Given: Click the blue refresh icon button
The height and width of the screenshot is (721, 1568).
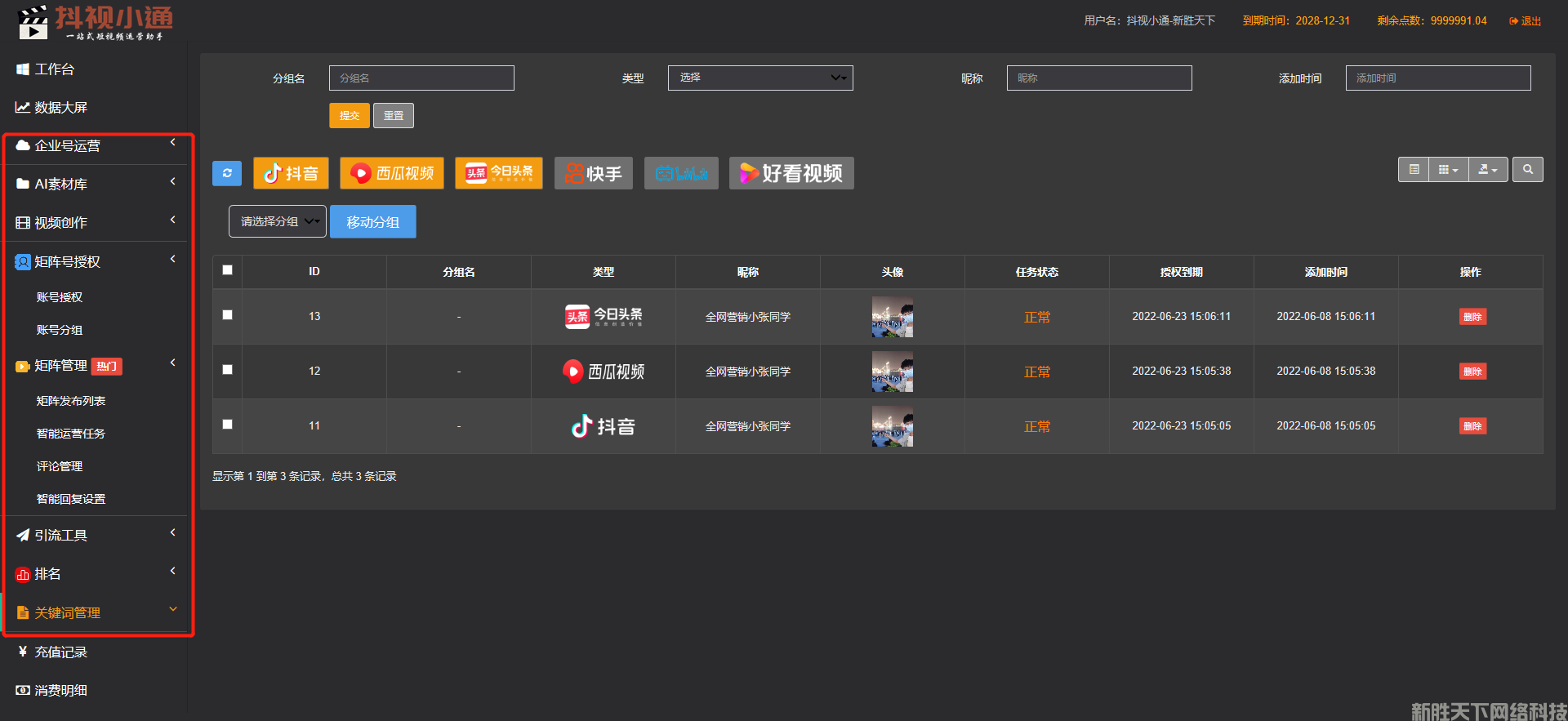Looking at the screenshot, I should [226, 173].
